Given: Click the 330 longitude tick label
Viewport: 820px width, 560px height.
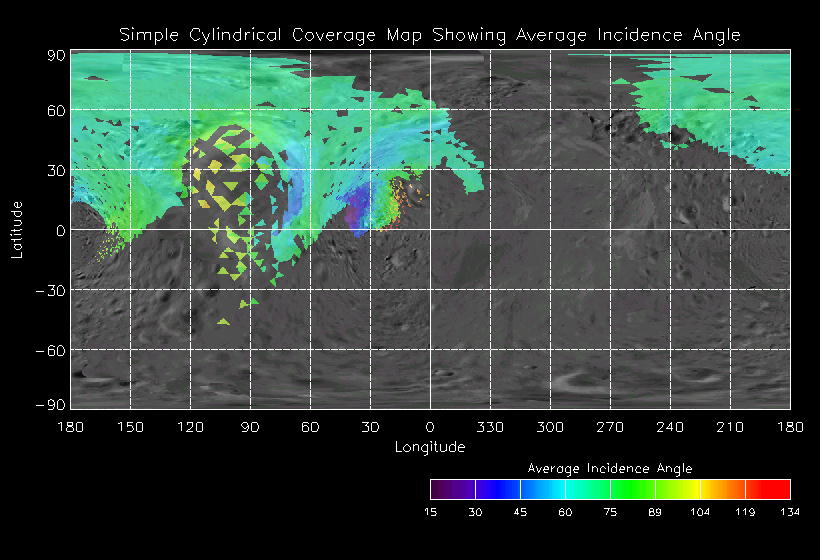Looking at the screenshot, I should coord(490,427).
